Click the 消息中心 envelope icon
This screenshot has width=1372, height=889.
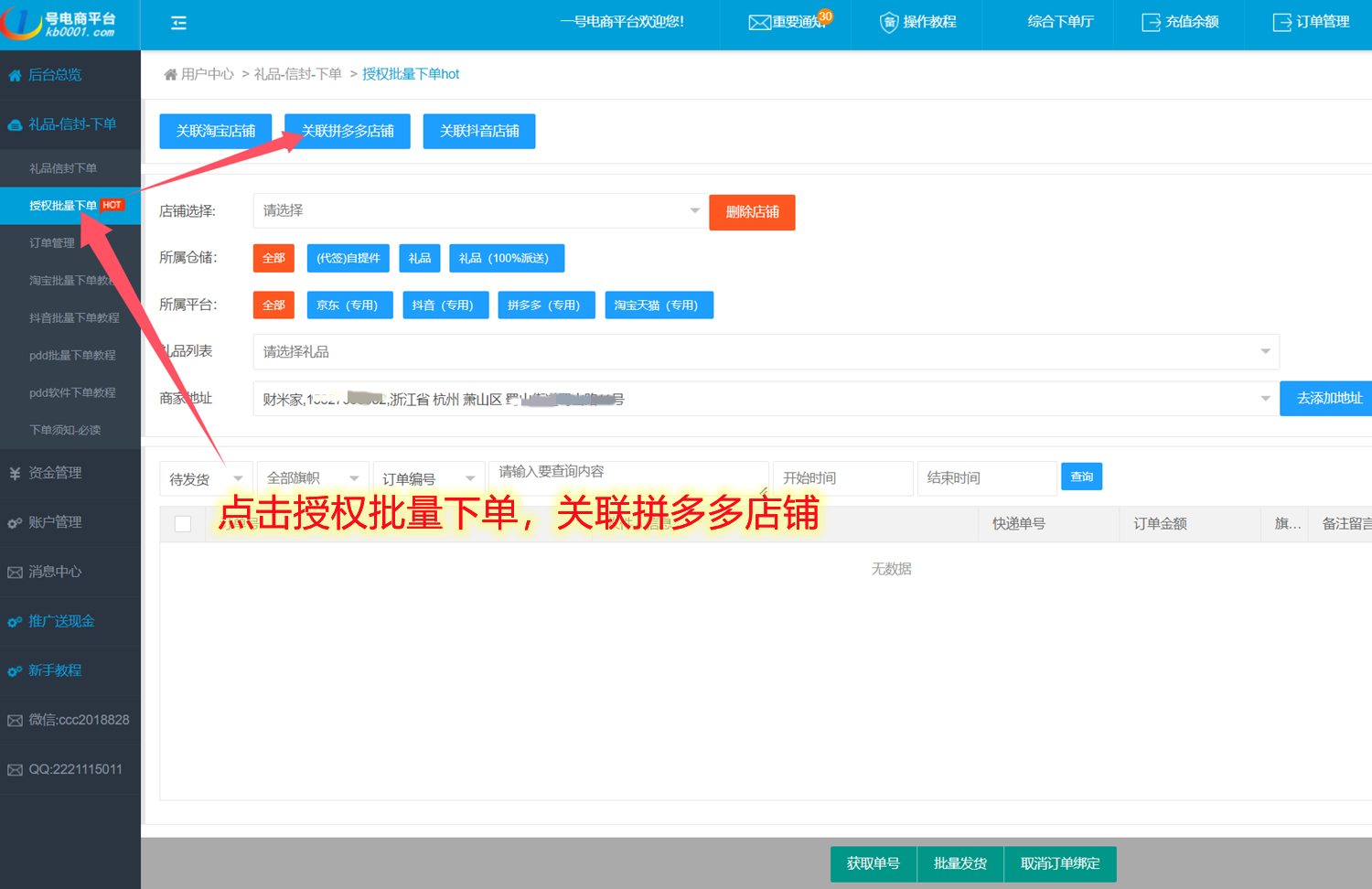(x=15, y=573)
